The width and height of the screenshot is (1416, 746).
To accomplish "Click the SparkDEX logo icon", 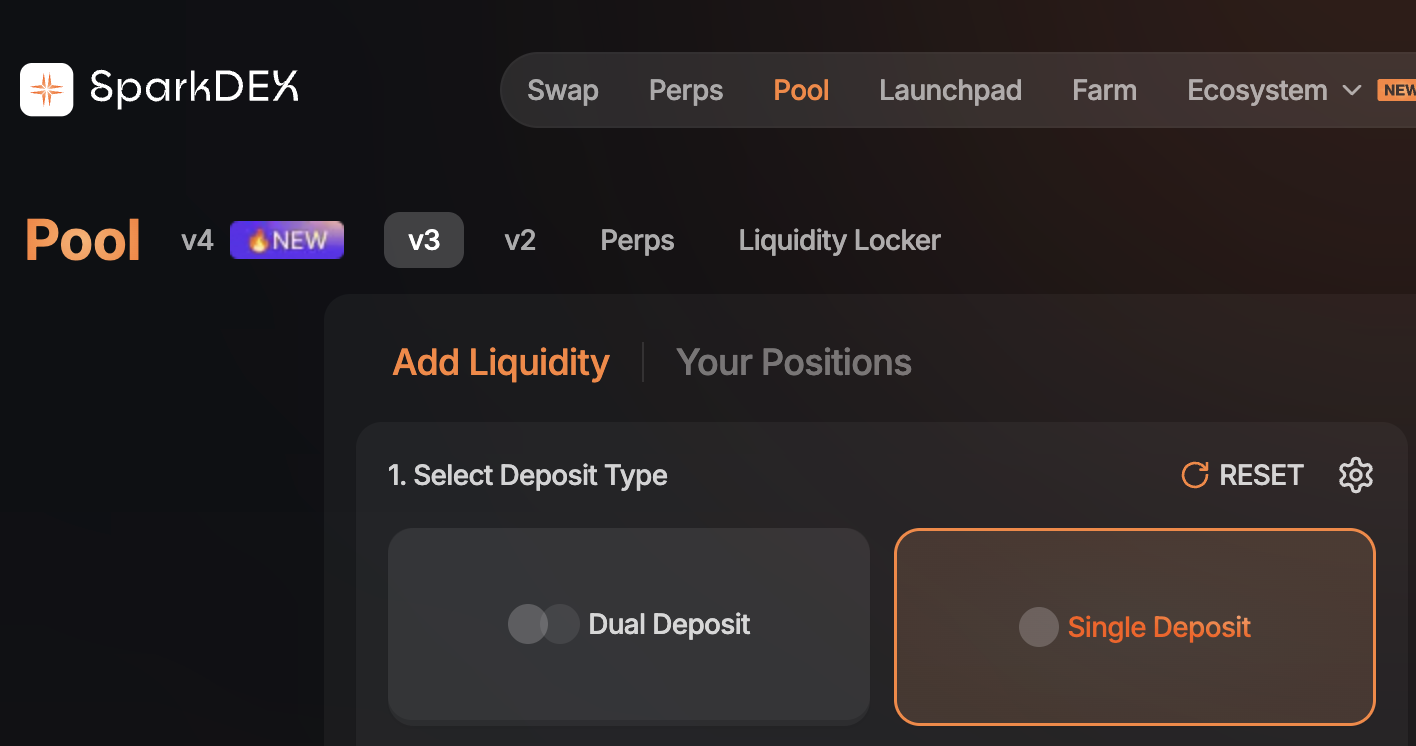I will (46, 90).
